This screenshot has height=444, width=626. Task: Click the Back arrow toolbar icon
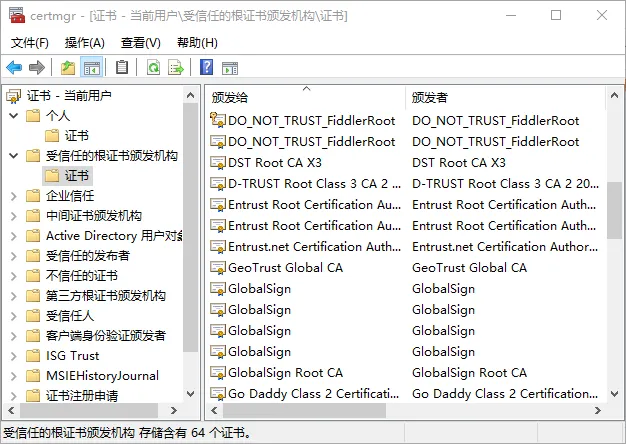(x=14, y=67)
